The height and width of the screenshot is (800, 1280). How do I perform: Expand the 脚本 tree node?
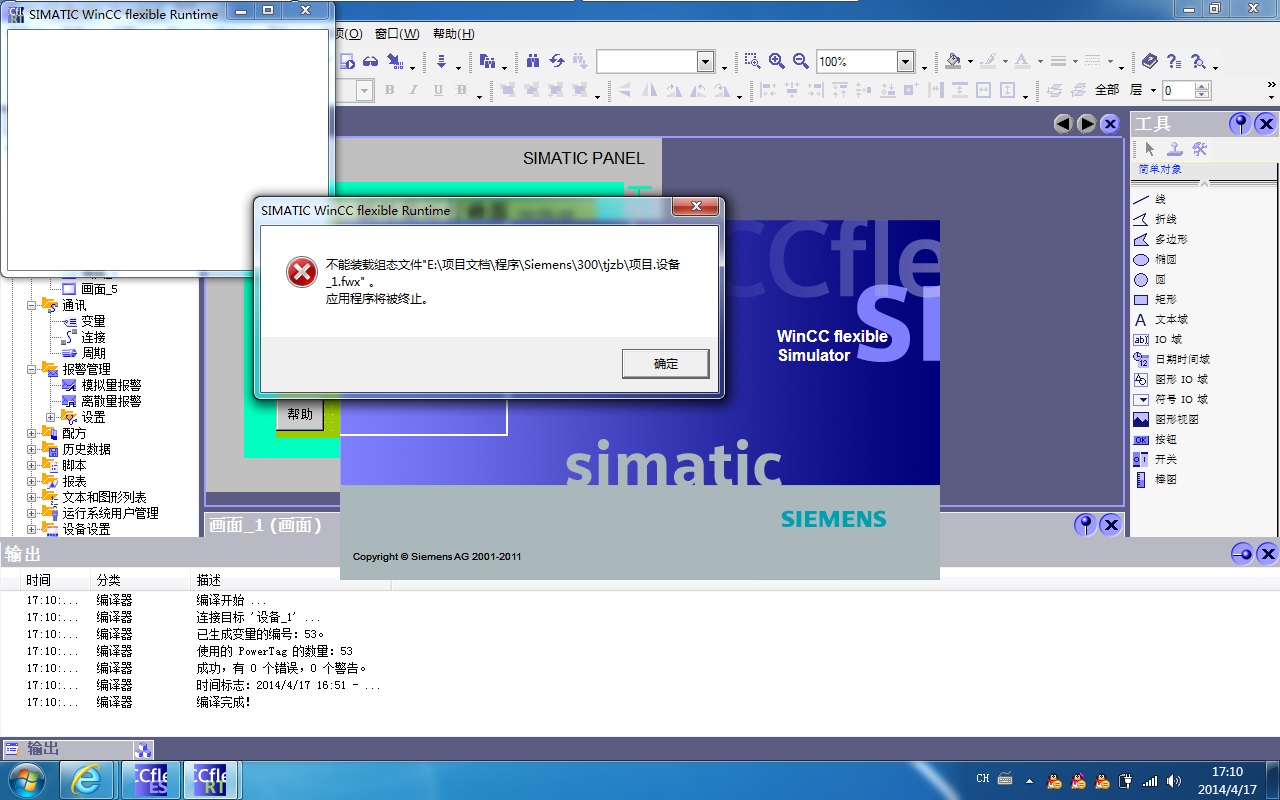pyautogui.click(x=32, y=465)
